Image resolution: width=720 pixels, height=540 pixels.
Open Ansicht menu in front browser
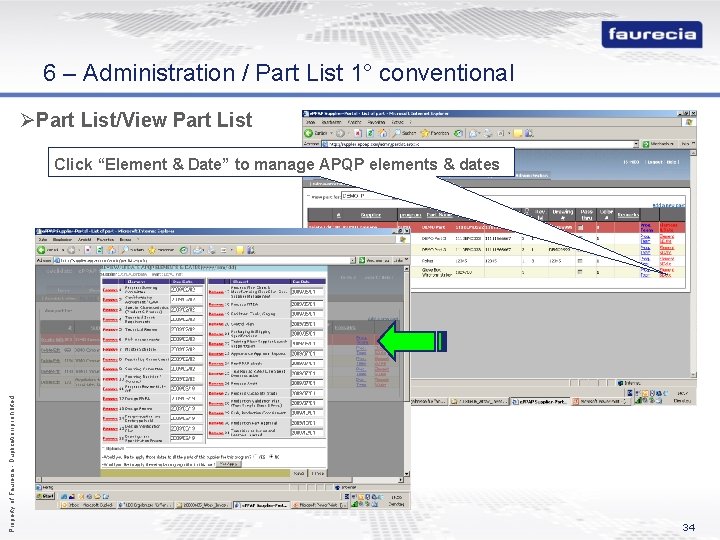coord(84,239)
